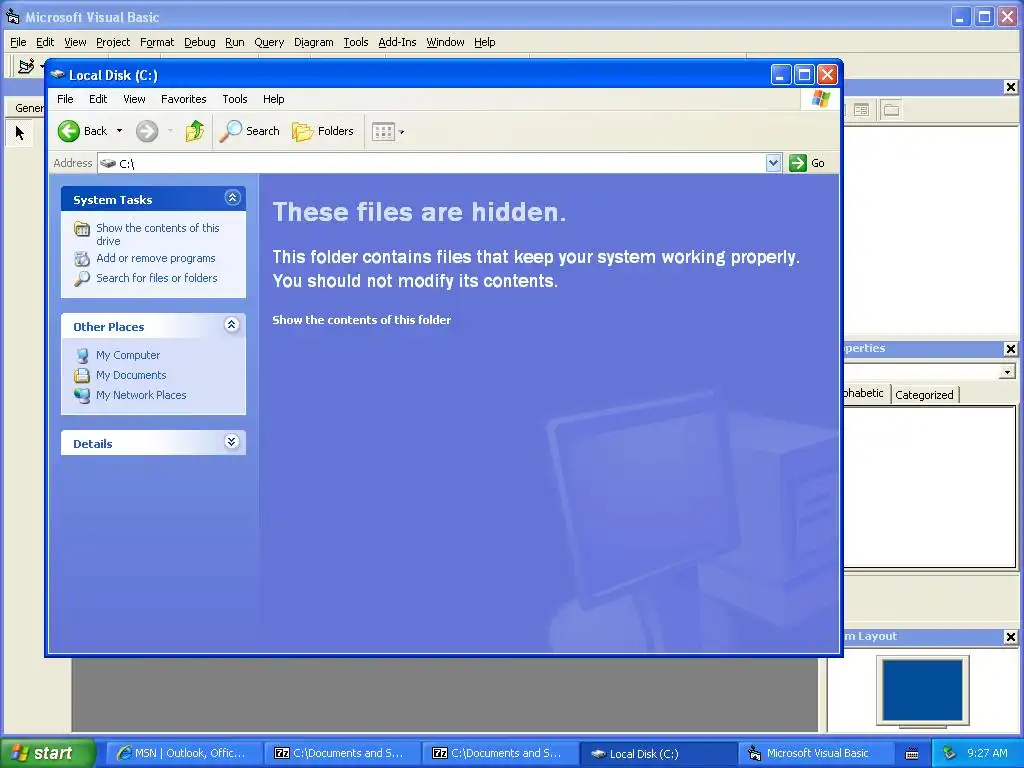Toggle the Folders pane icon

click(302, 131)
